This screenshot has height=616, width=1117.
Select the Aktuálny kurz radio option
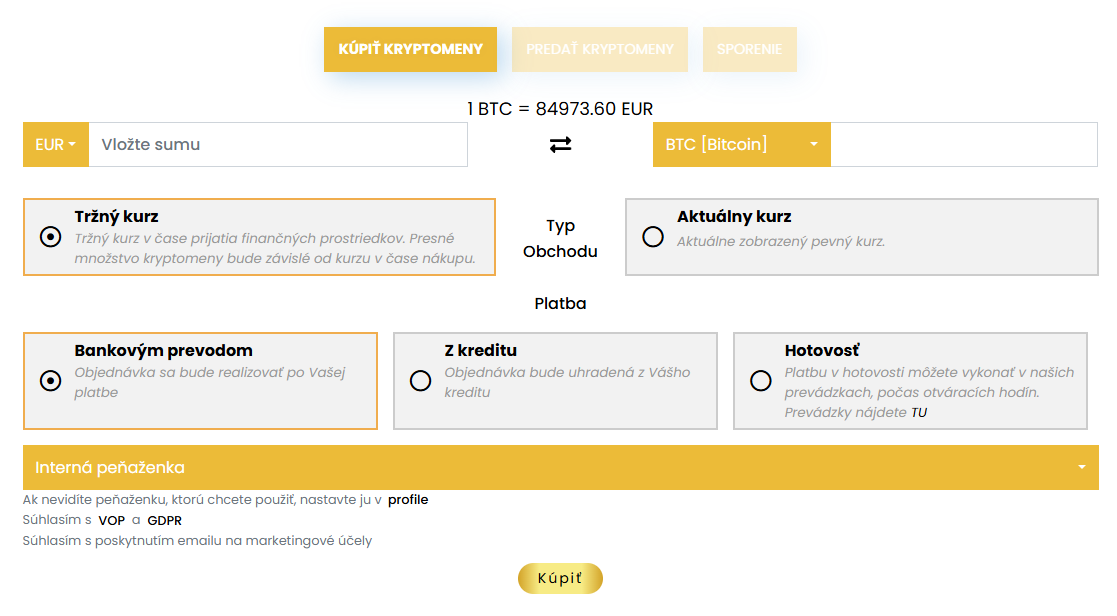[653, 237]
